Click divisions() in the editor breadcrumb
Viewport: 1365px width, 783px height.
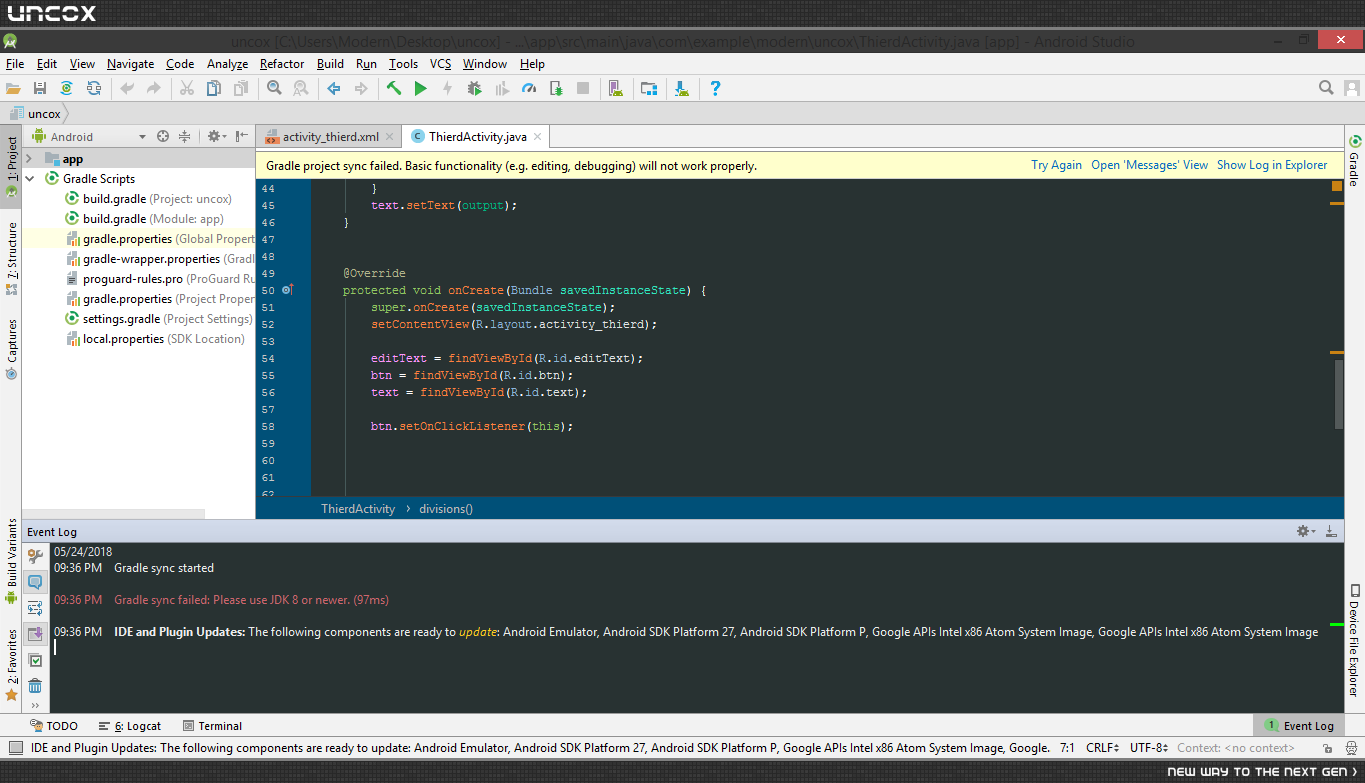[x=446, y=509]
